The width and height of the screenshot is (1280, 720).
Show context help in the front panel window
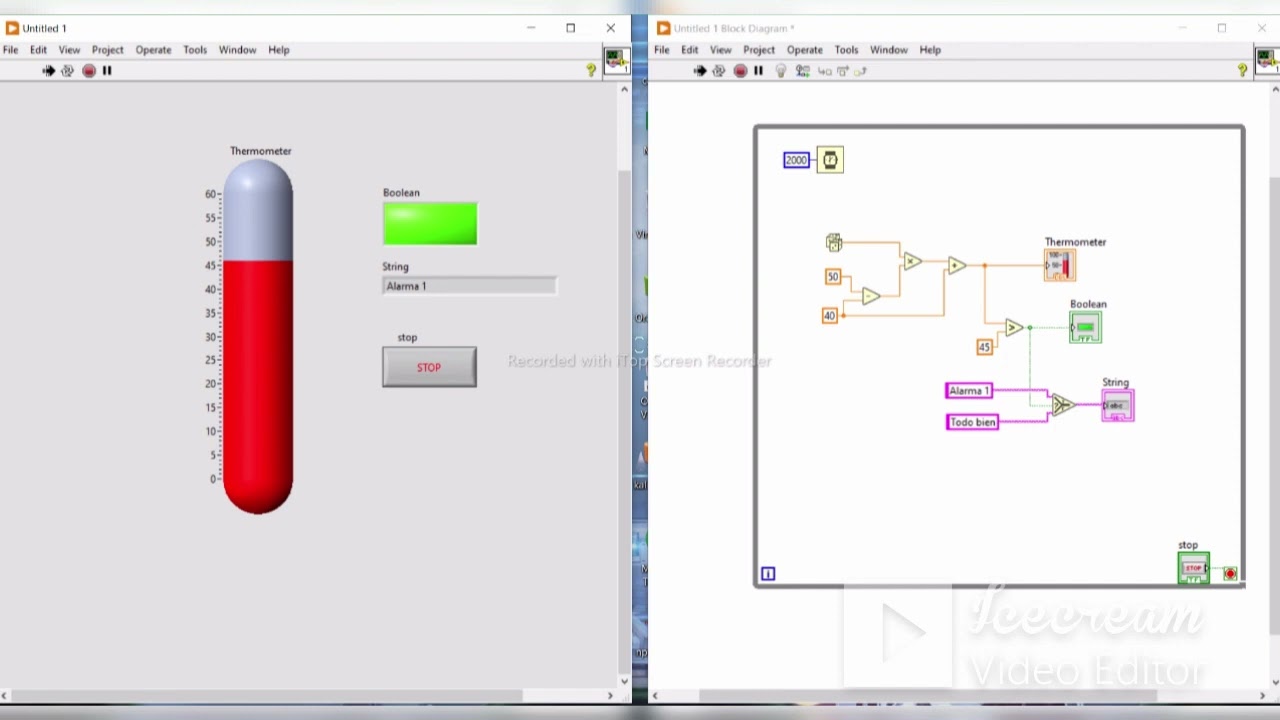(591, 70)
